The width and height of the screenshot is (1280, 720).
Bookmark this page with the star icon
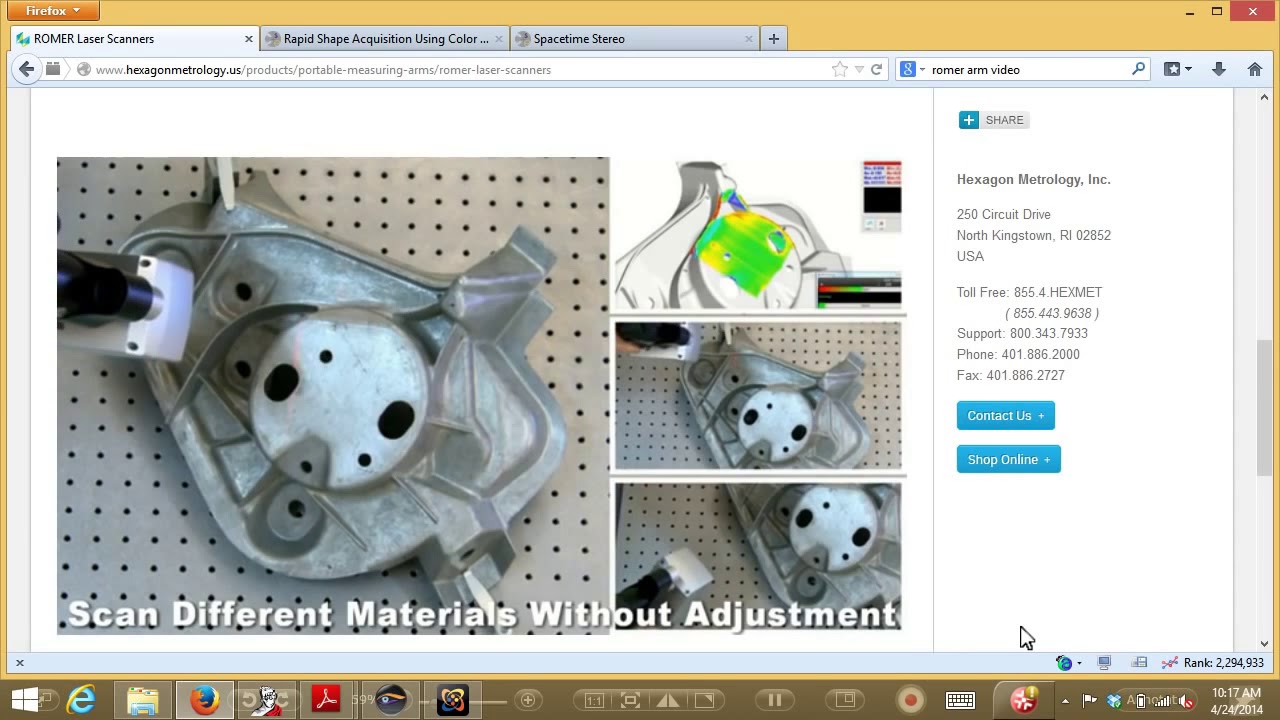(839, 69)
